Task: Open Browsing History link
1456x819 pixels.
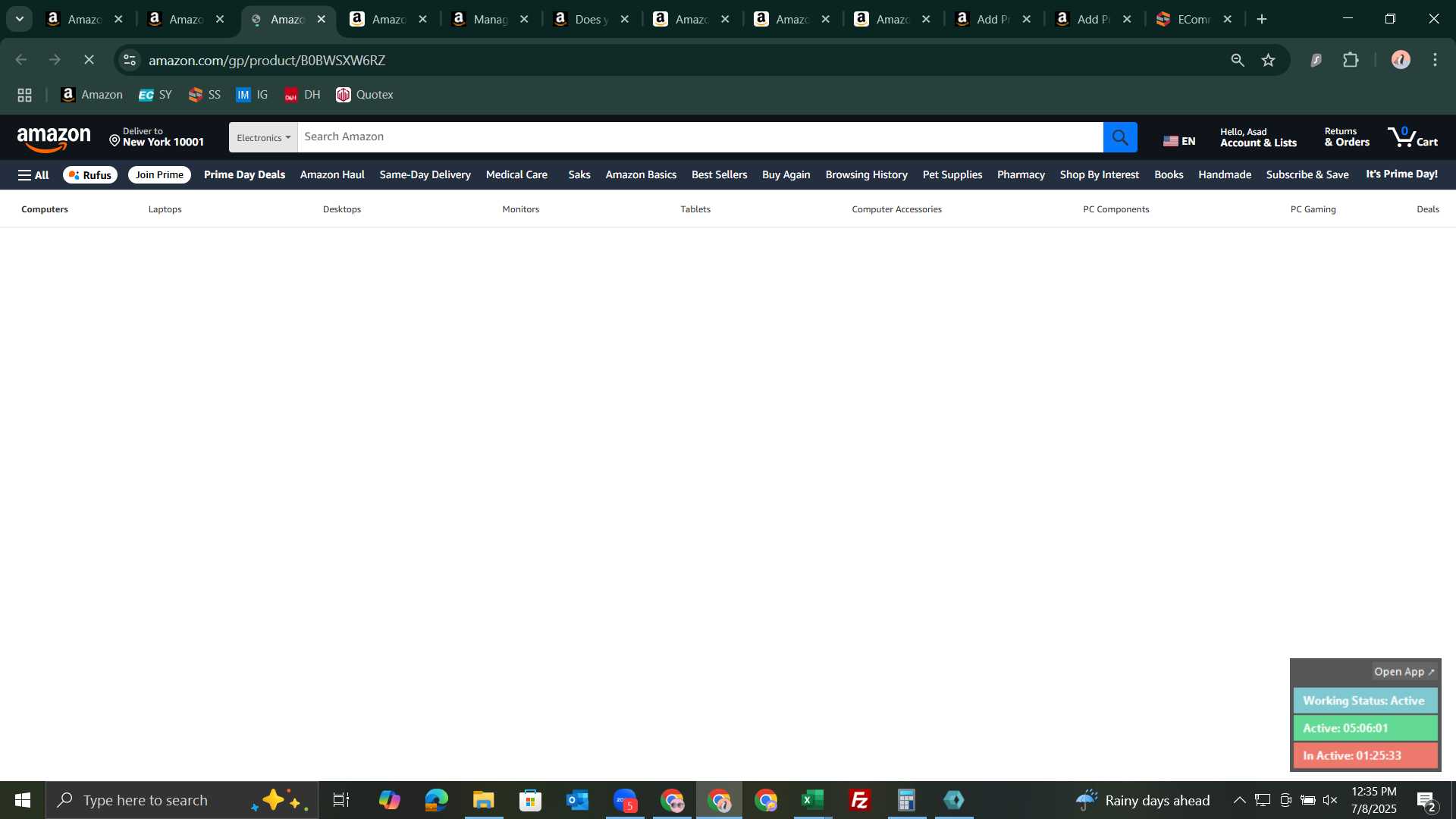Action: [866, 174]
